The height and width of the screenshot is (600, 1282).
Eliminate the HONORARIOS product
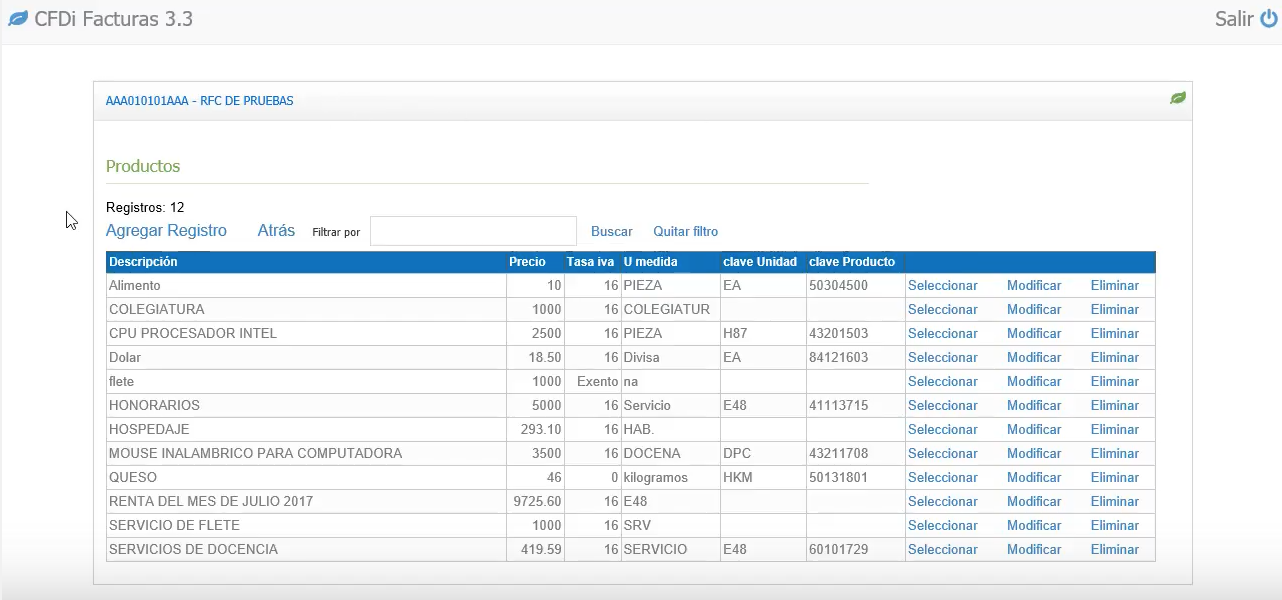click(1114, 406)
